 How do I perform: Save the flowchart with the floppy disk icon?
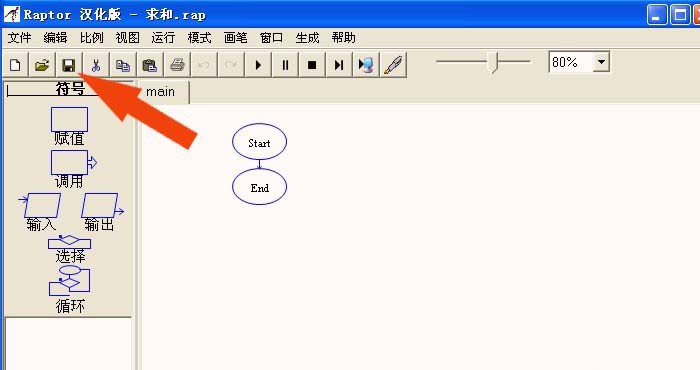(x=68, y=65)
